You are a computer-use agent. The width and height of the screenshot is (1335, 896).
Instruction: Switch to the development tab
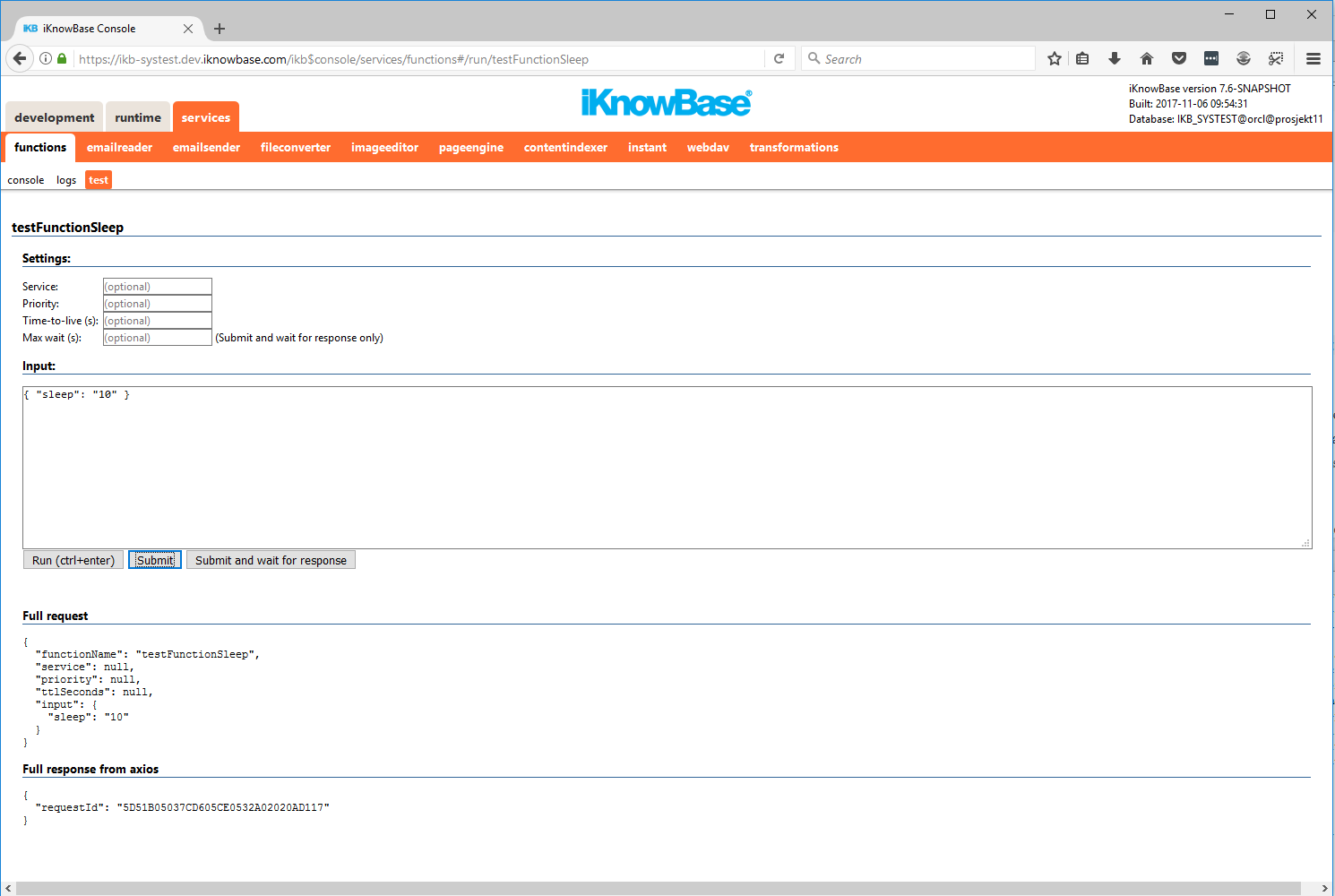pos(54,117)
